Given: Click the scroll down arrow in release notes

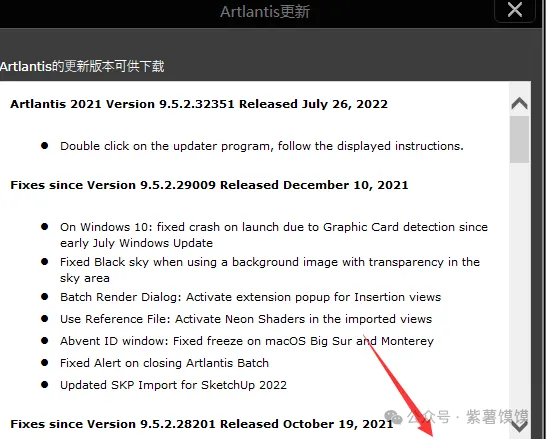Looking at the screenshot, I should [x=519, y=426].
